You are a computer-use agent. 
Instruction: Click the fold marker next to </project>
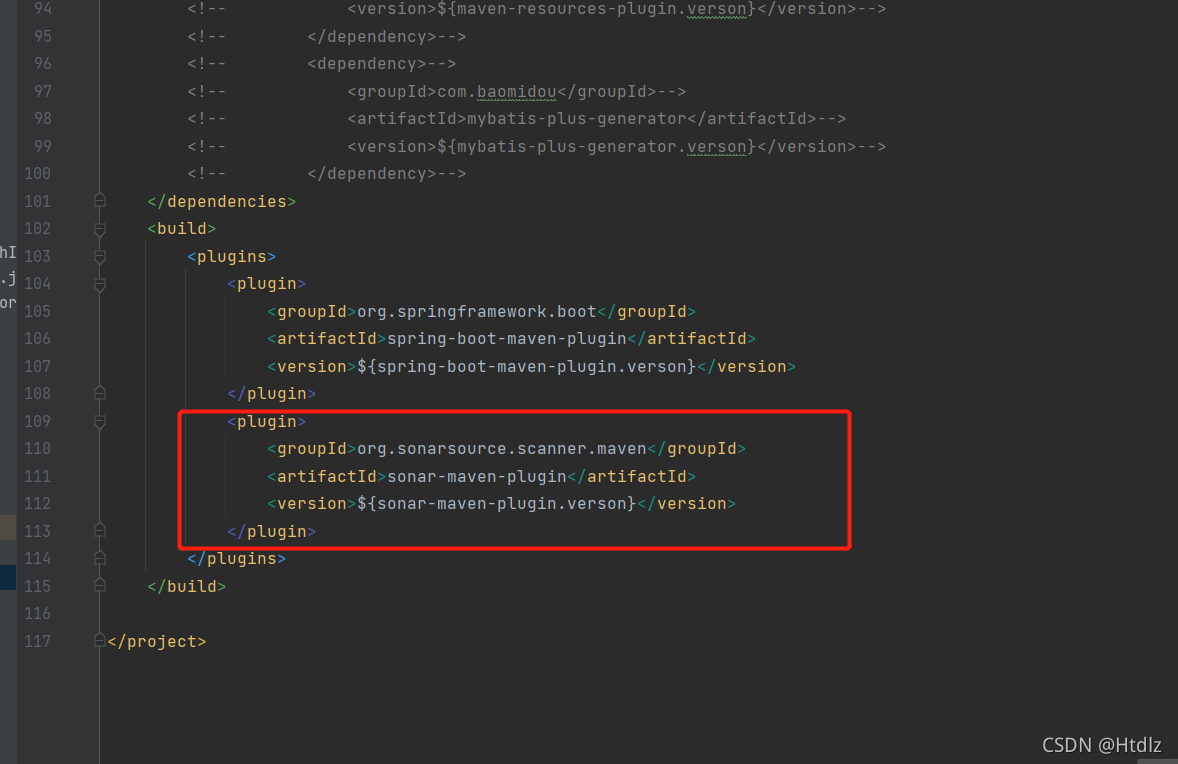98,641
